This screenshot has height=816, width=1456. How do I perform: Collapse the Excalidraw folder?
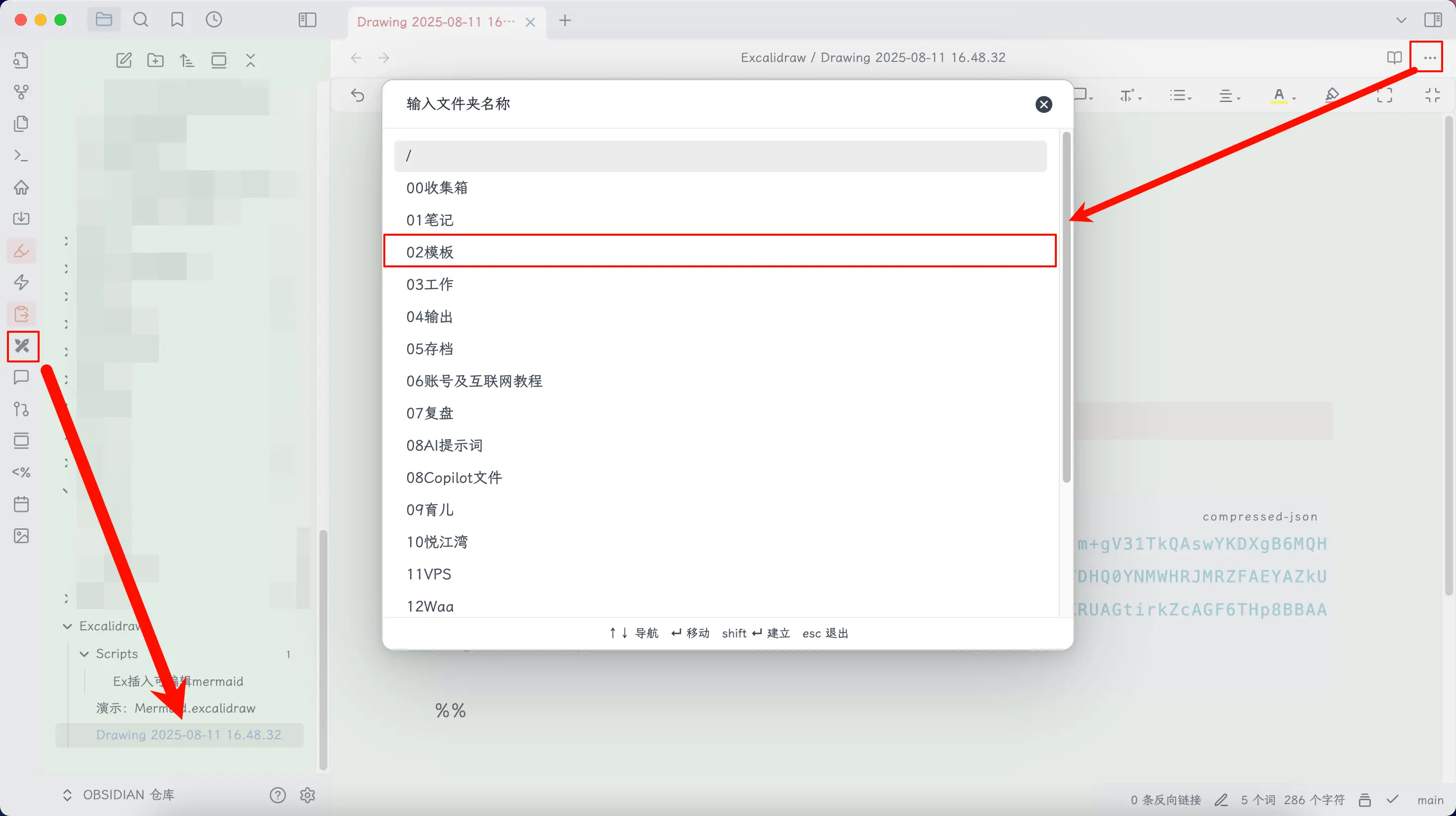point(67,626)
